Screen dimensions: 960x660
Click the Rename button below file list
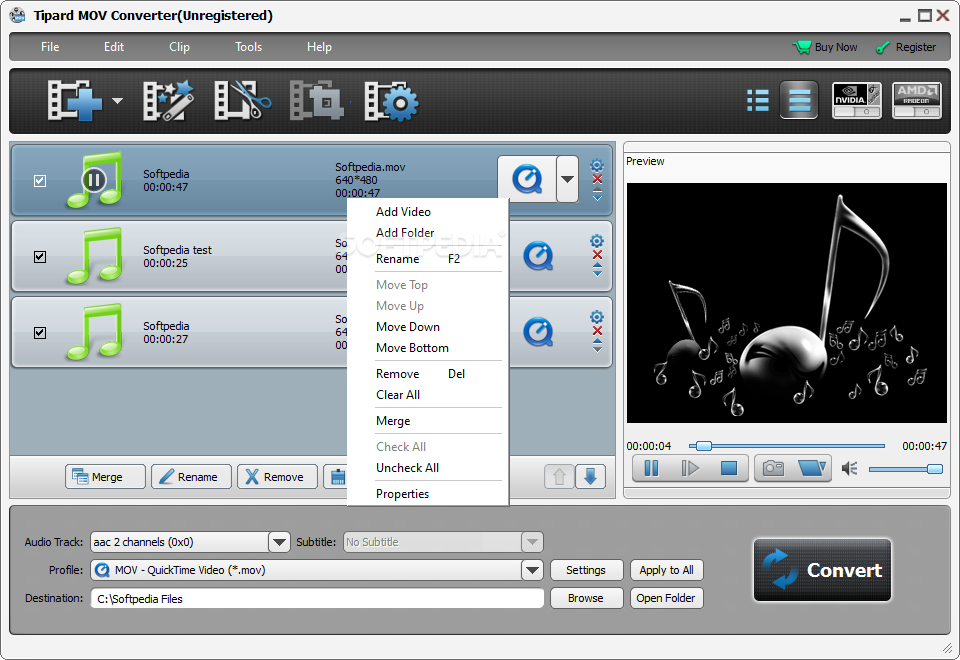pos(192,476)
